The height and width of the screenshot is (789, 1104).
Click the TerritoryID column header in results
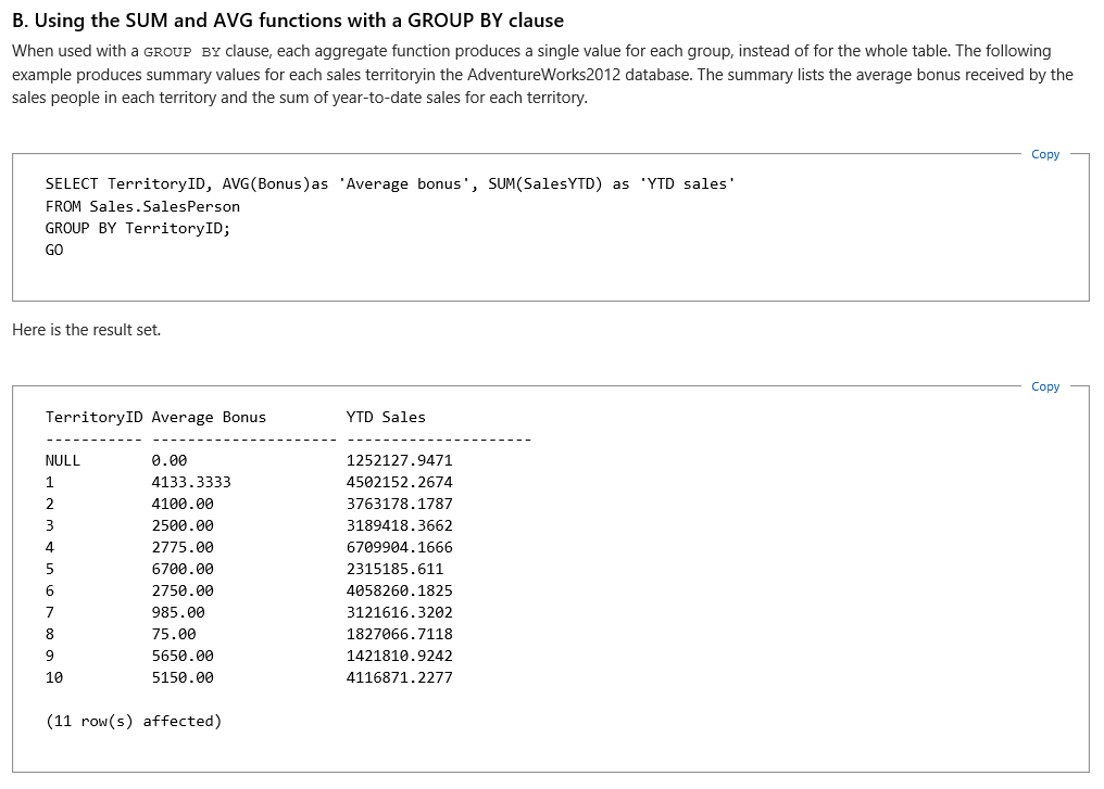pos(94,417)
